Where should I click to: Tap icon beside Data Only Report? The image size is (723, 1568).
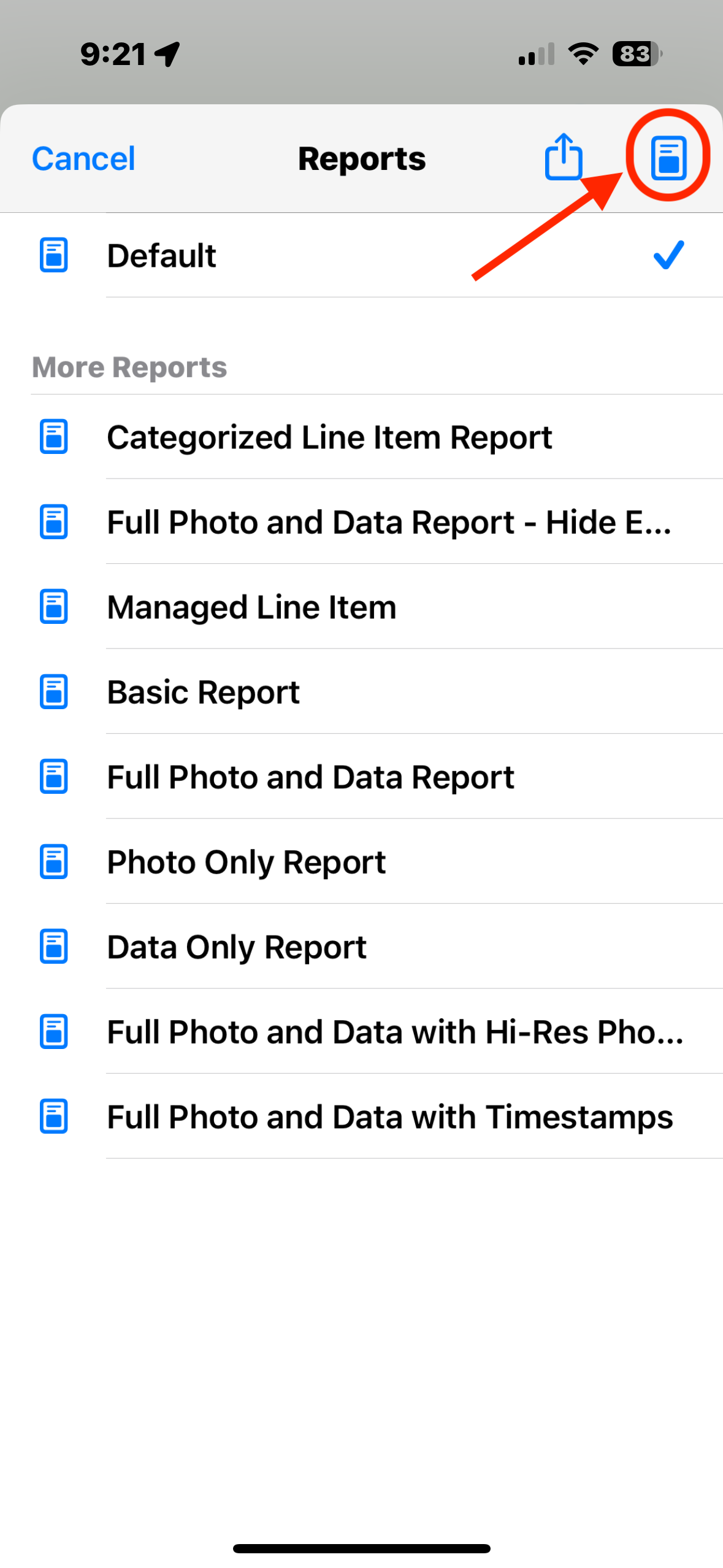click(53, 947)
